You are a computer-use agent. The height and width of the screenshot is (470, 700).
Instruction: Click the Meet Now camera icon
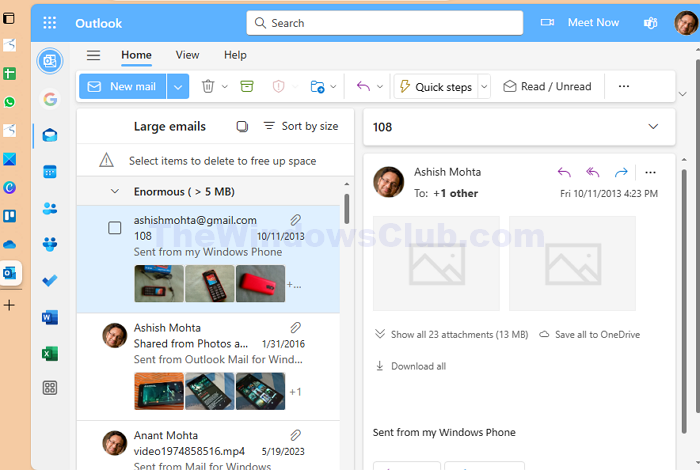547,22
